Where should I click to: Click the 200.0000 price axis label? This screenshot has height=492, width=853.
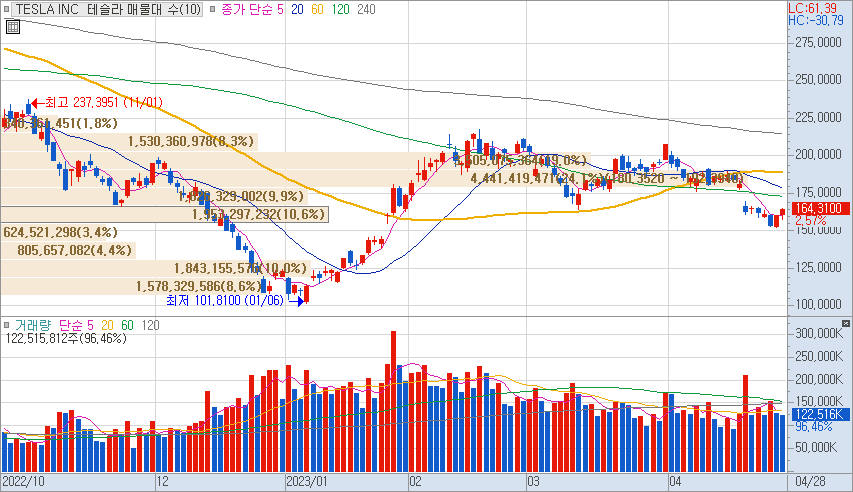(x=818, y=155)
